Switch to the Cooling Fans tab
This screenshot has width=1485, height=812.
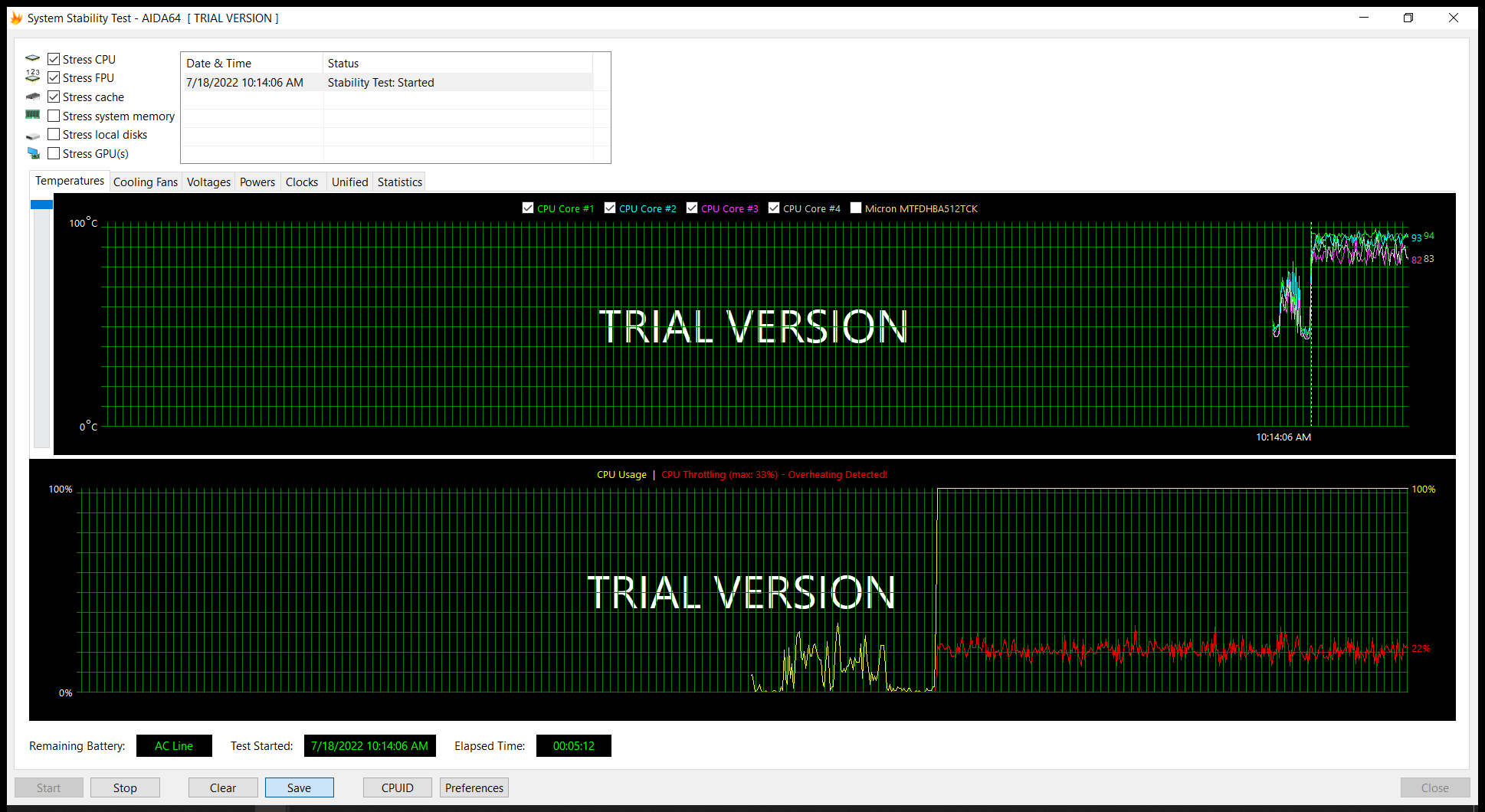pyautogui.click(x=146, y=182)
